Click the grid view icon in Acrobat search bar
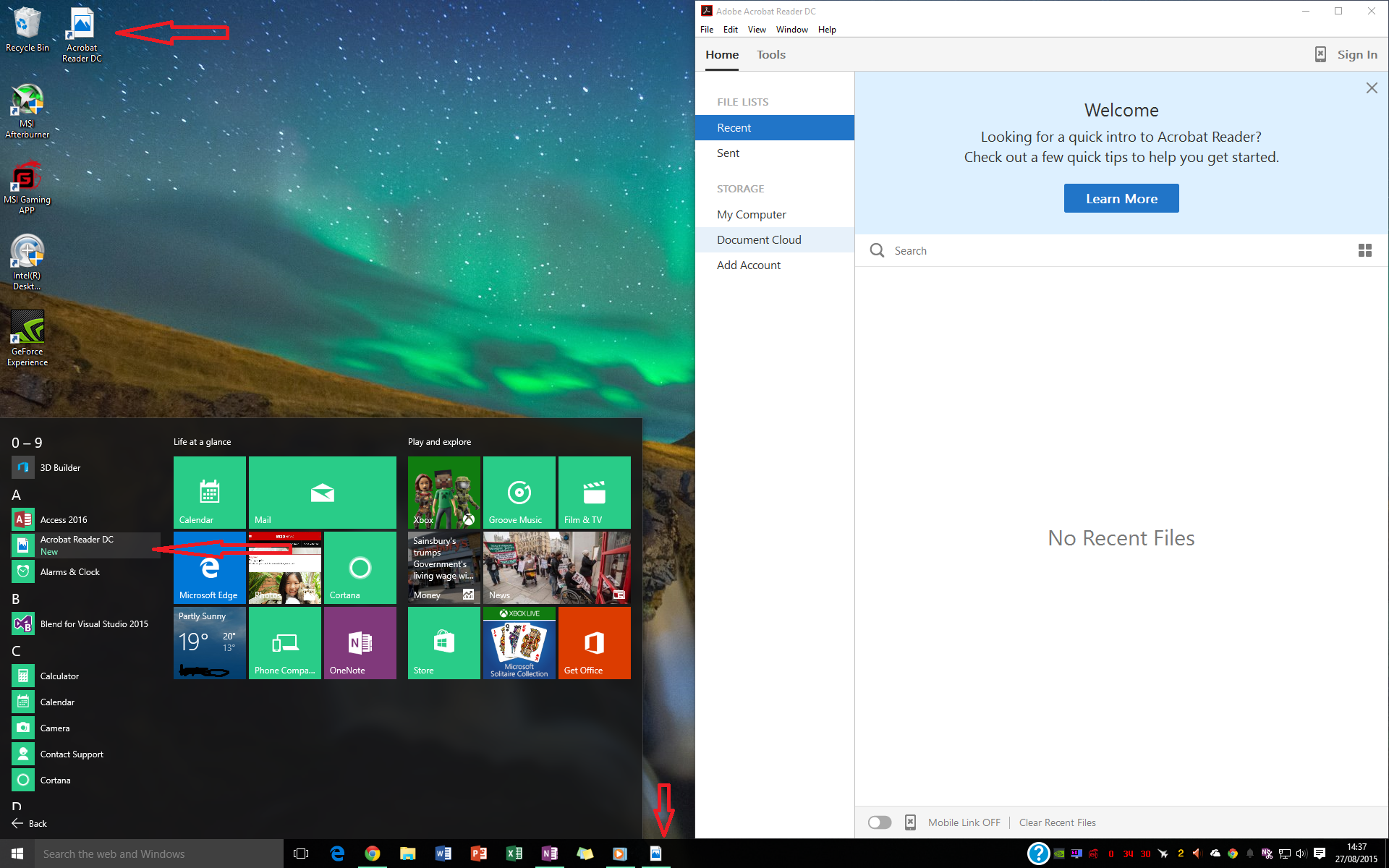 tap(1364, 250)
